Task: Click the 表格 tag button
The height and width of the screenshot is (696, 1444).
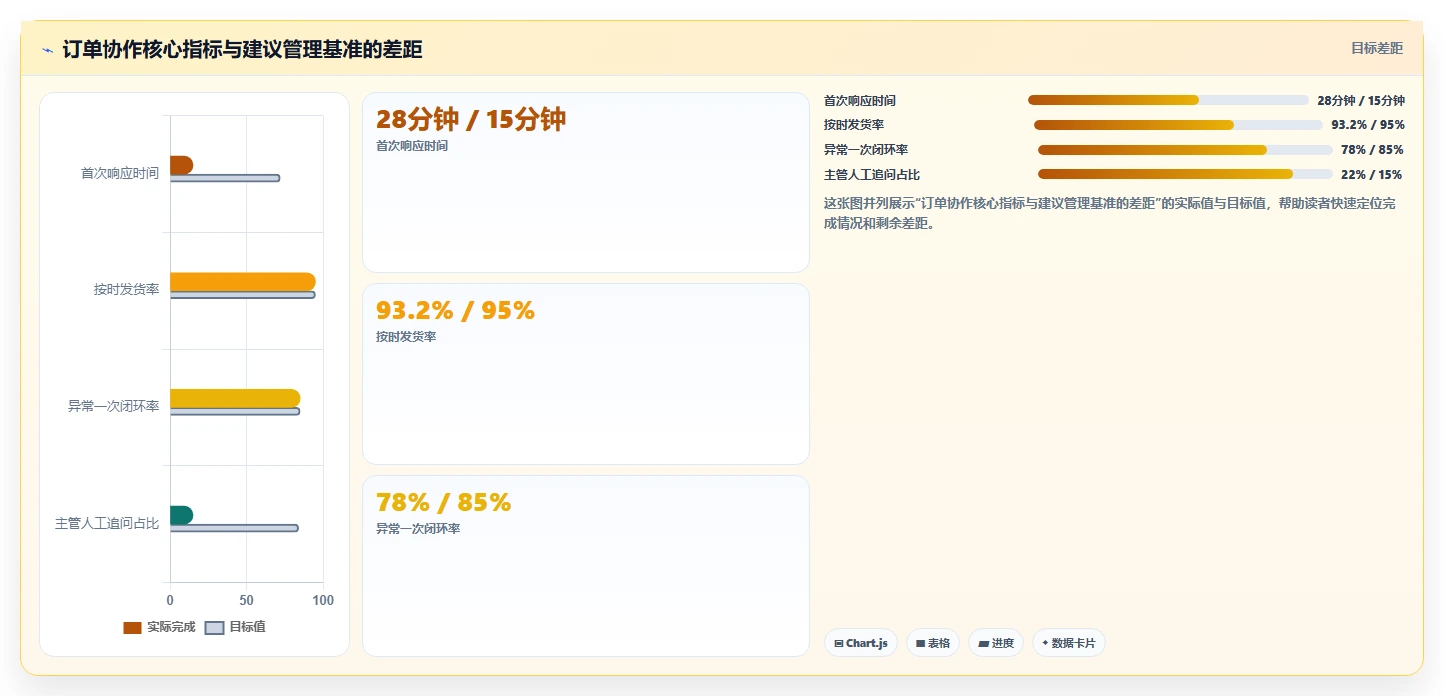Action: tap(933, 643)
